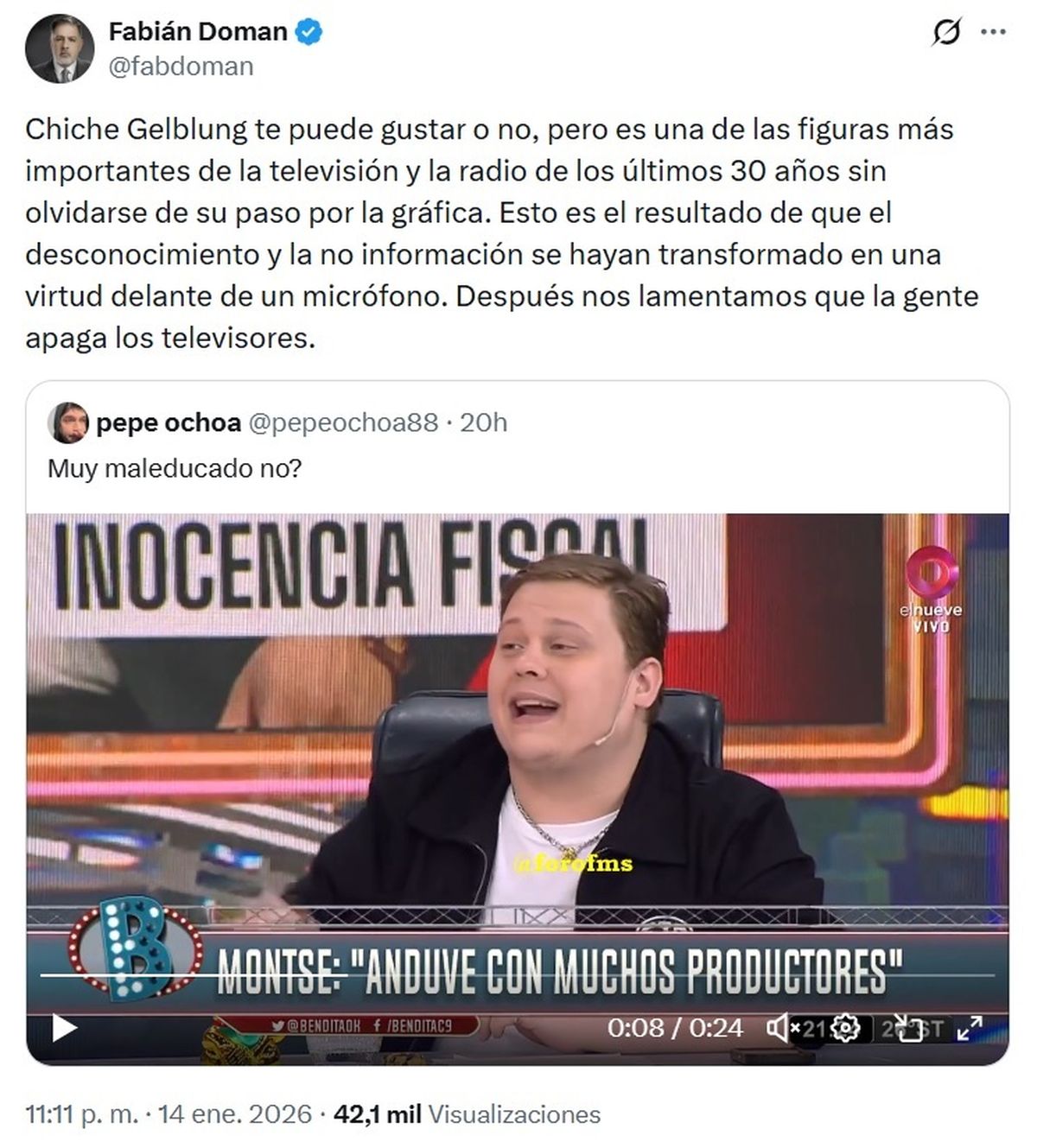
Task: Open Fabián Doman's display name
Action: pos(198,32)
